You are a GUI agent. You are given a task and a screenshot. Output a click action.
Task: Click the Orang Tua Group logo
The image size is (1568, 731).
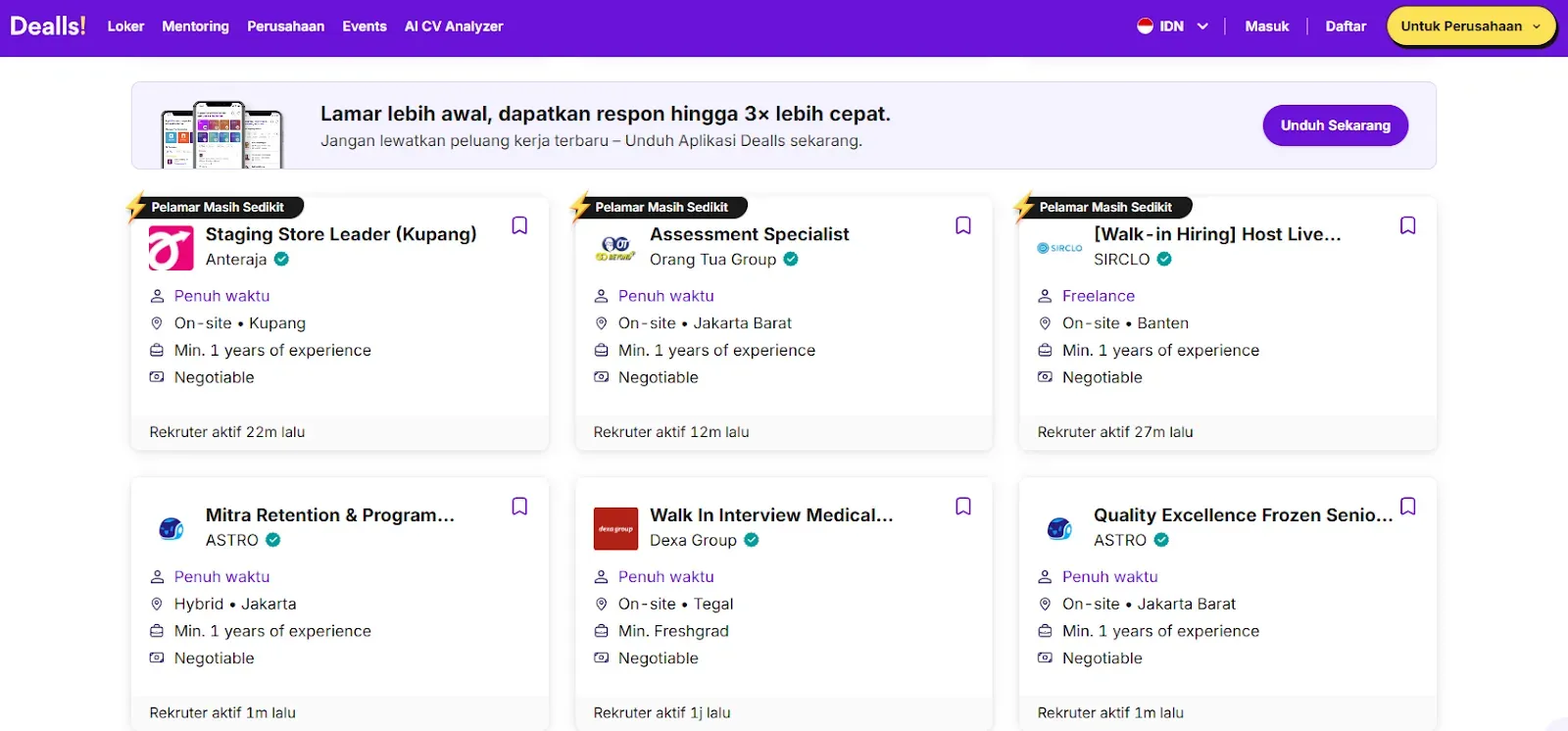pos(615,248)
